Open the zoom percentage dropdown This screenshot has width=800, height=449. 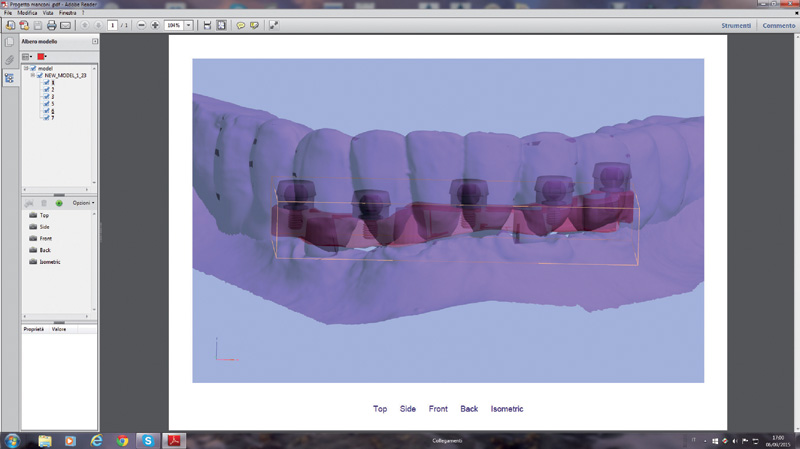coord(188,25)
